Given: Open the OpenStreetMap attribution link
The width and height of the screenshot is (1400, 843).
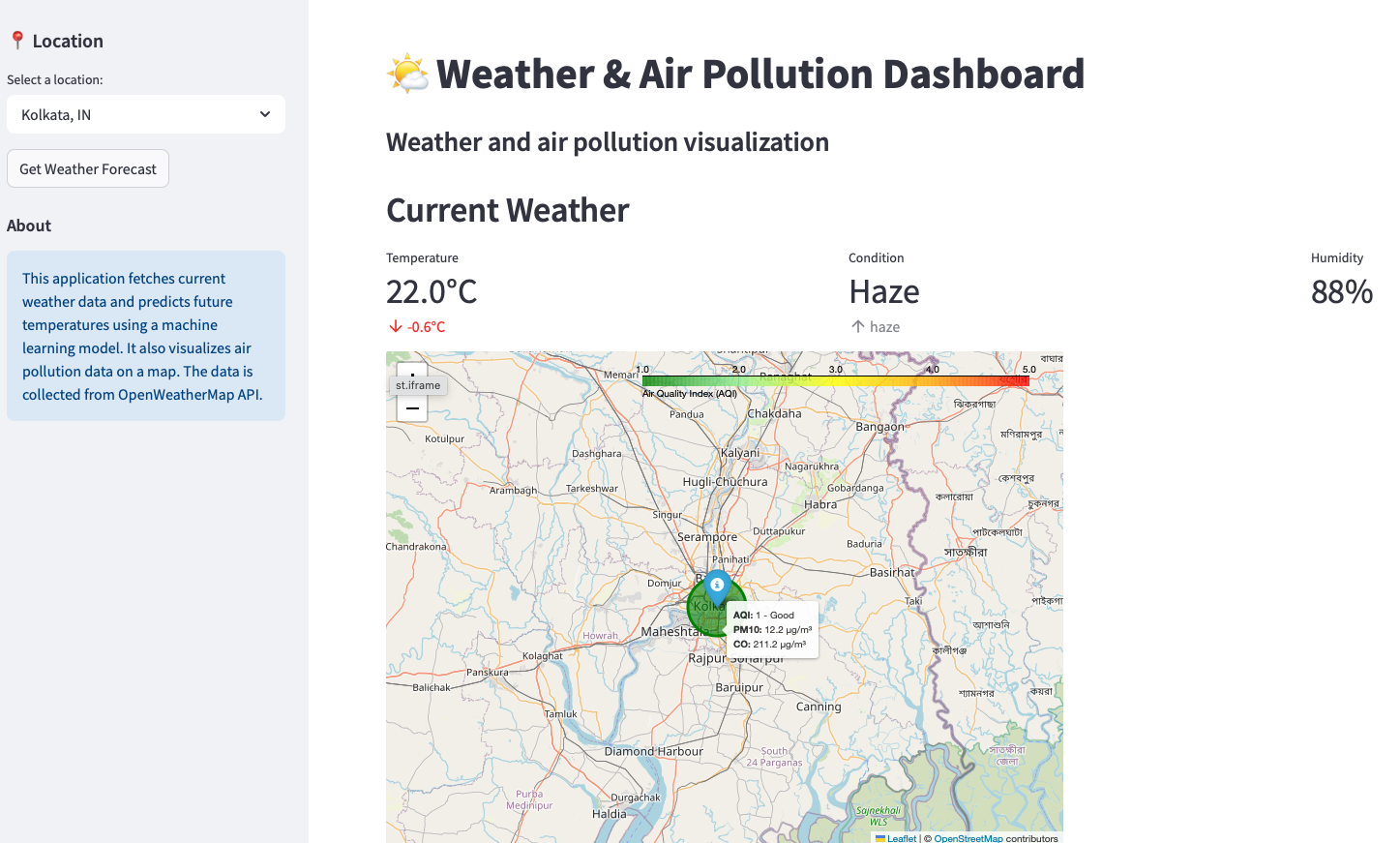Looking at the screenshot, I should (x=968, y=838).
